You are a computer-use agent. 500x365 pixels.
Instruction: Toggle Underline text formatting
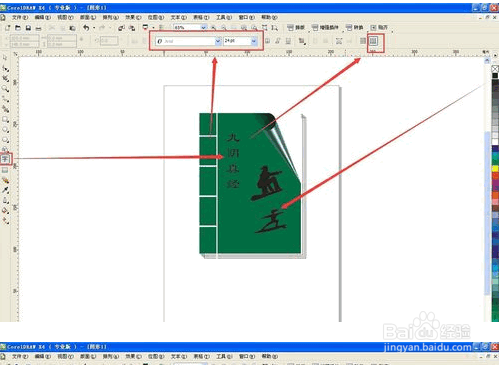tap(288, 41)
